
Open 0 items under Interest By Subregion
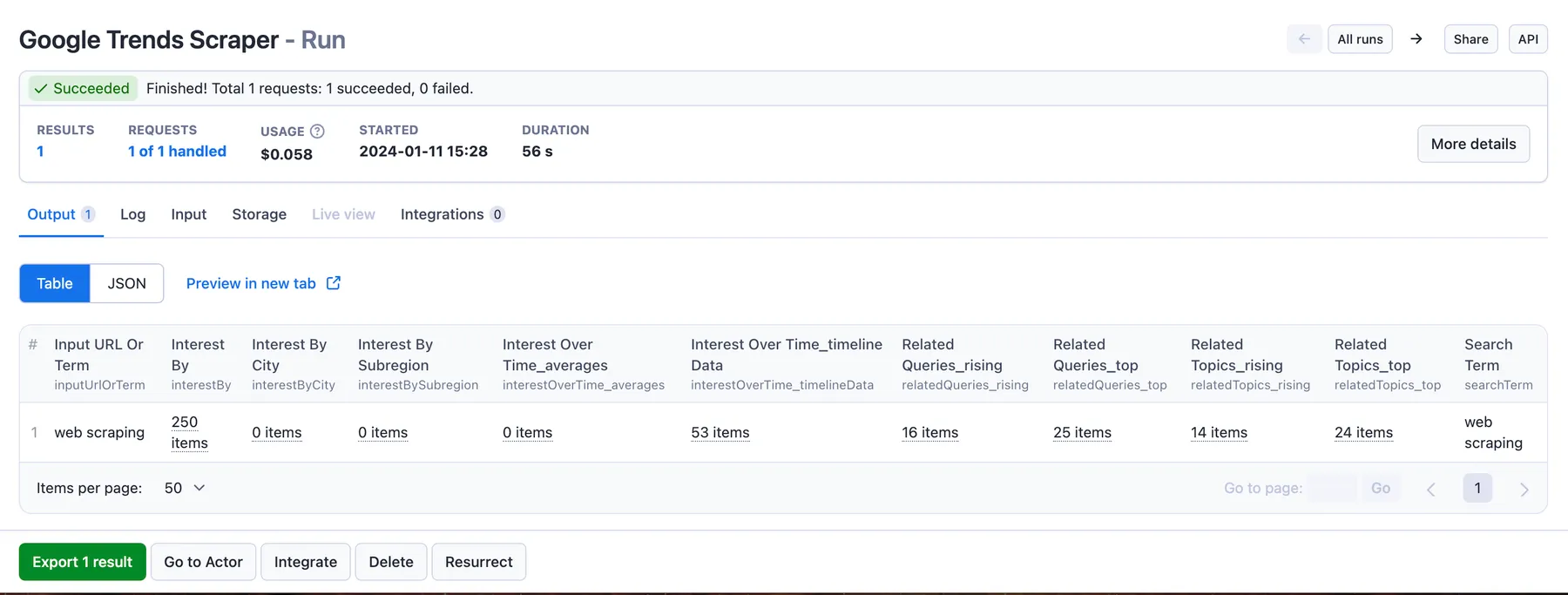[382, 432]
